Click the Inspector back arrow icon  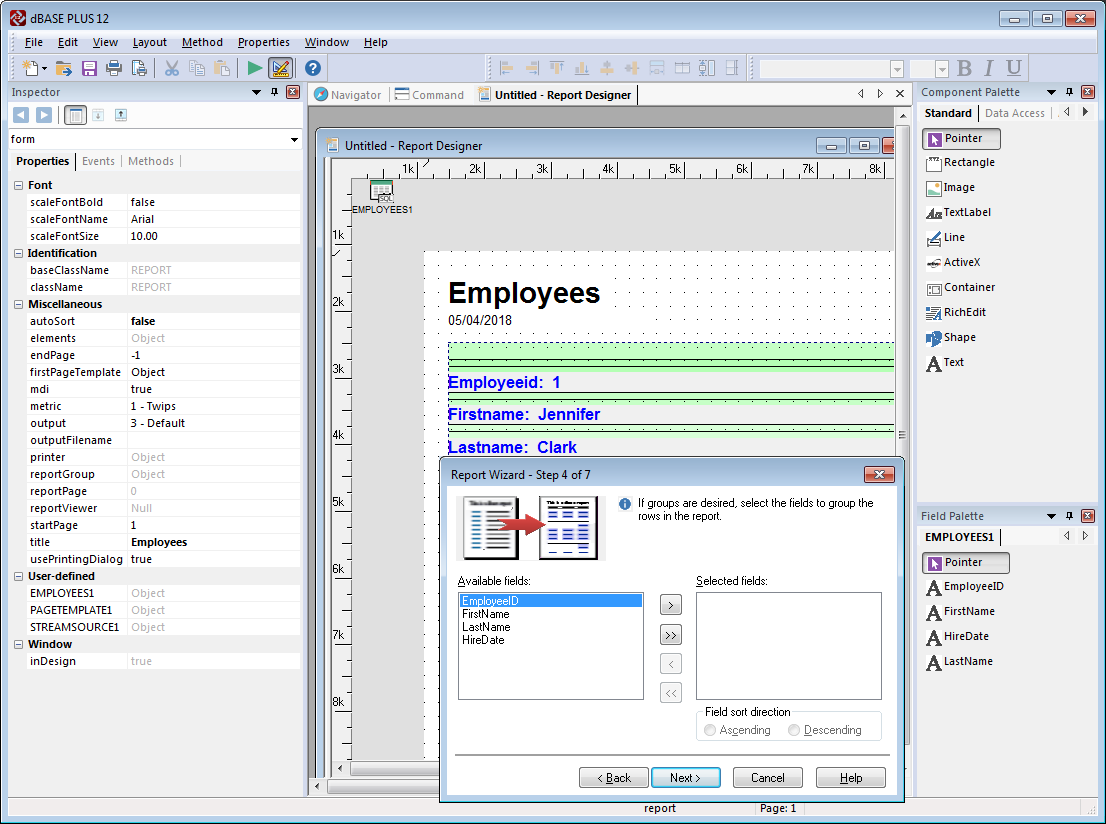21,115
